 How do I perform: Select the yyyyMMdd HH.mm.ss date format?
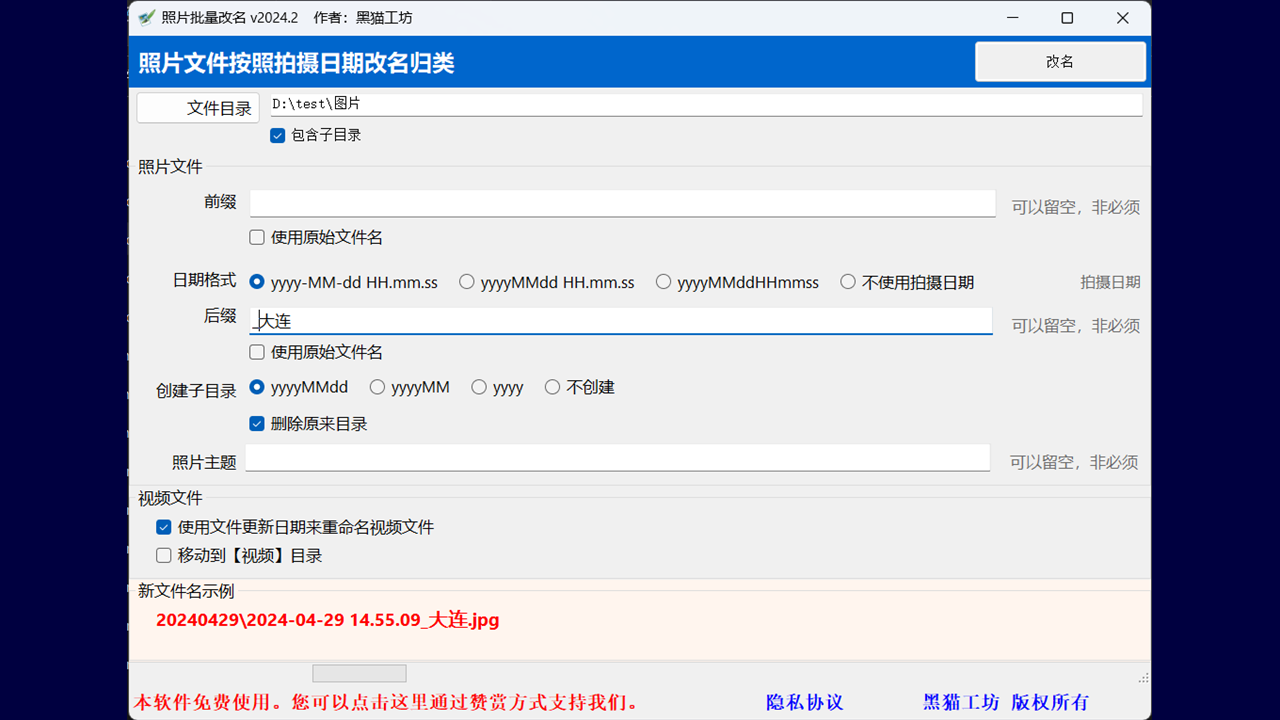click(466, 281)
